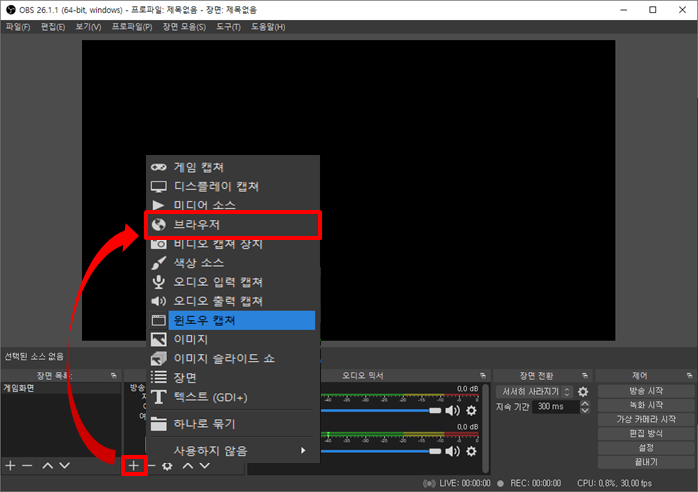698x492 pixels.
Task: Select 오디오 입력 캡쳐 entry
Action: (233, 282)
